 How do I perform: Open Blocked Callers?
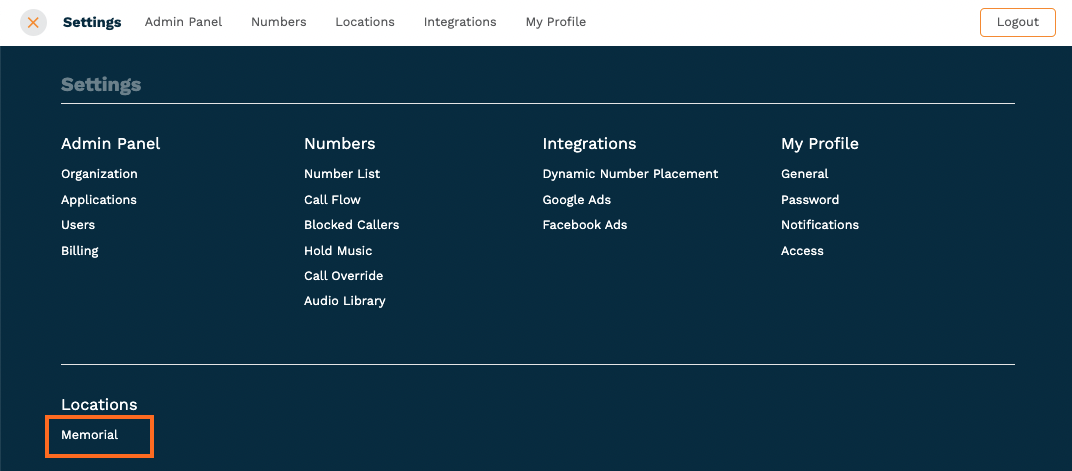[x=351, y=225]
